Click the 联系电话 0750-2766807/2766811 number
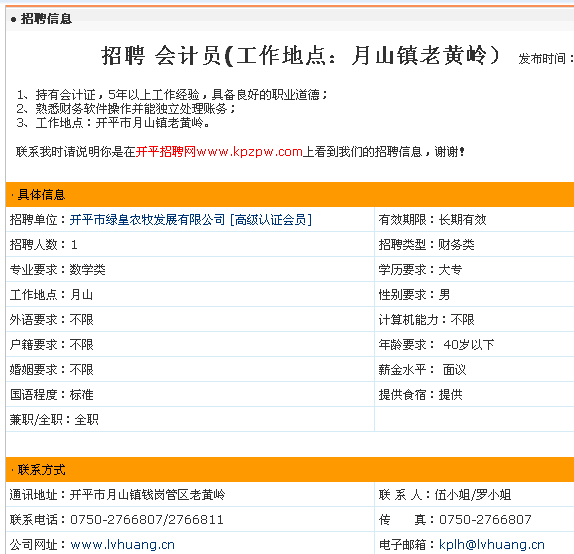574x554 pixels. (x=147, y=520)
